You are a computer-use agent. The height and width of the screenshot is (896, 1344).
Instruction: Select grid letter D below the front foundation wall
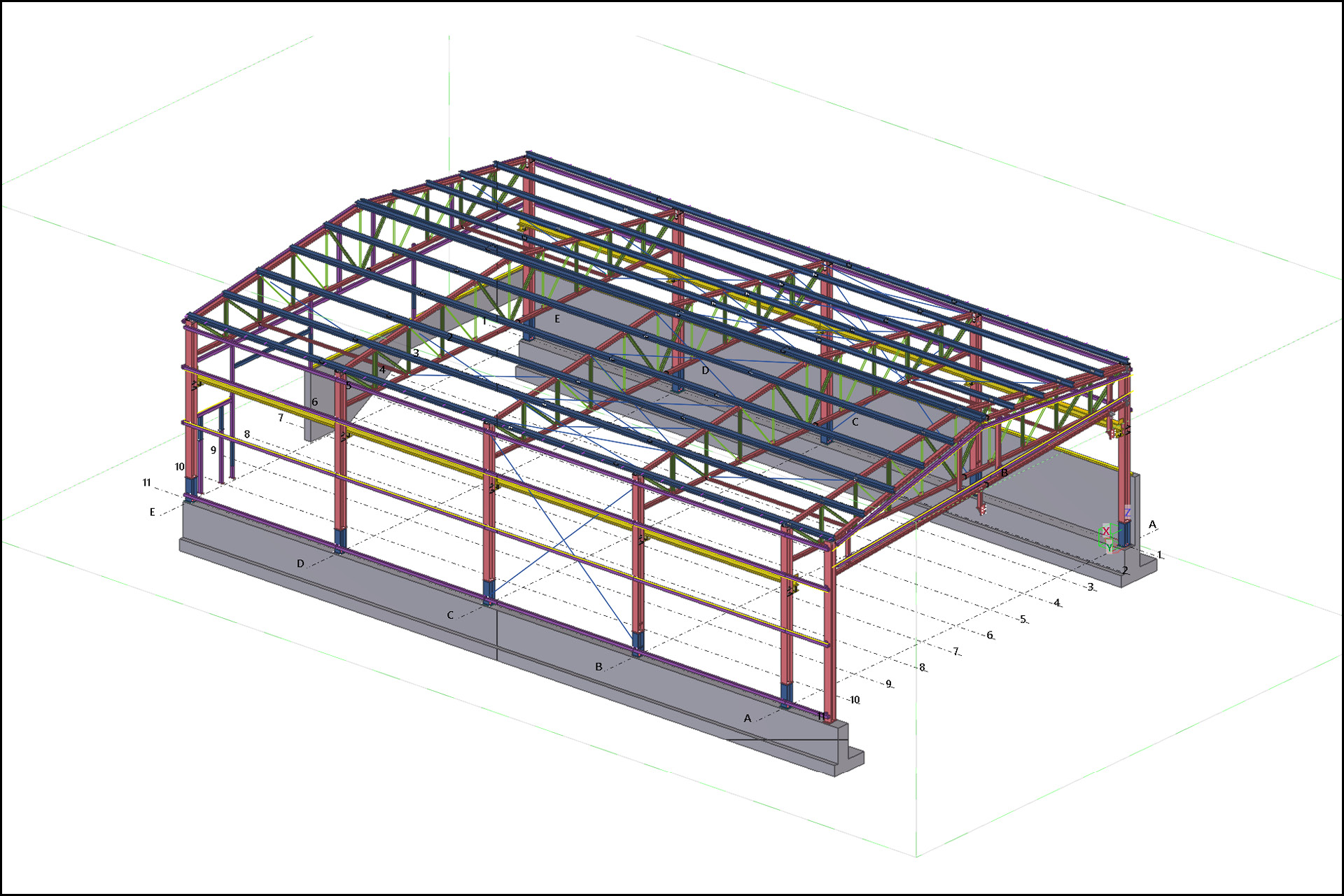tap(300, 563)
